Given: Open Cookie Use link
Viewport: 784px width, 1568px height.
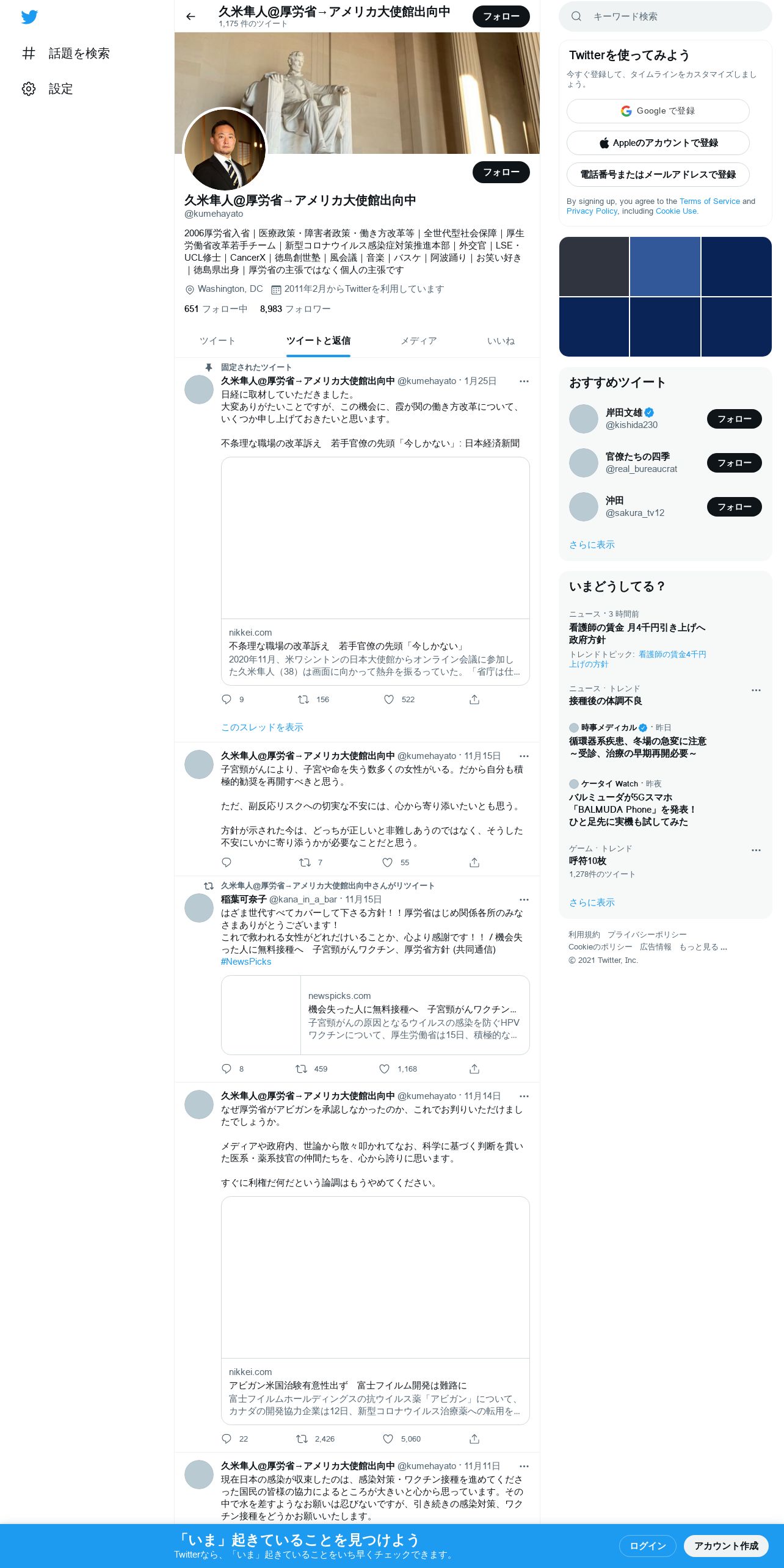Looking at the screenshot, I should click(676, 211).
